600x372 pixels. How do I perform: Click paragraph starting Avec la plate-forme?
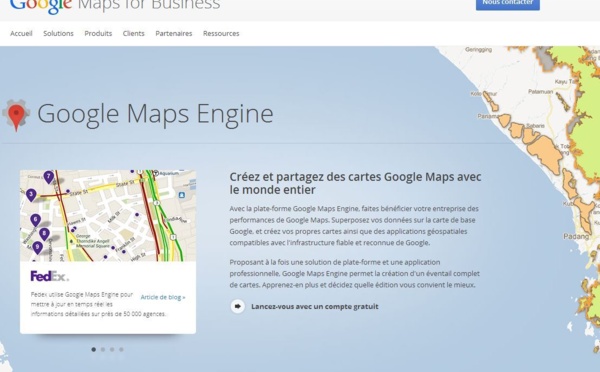pos(354,226)
